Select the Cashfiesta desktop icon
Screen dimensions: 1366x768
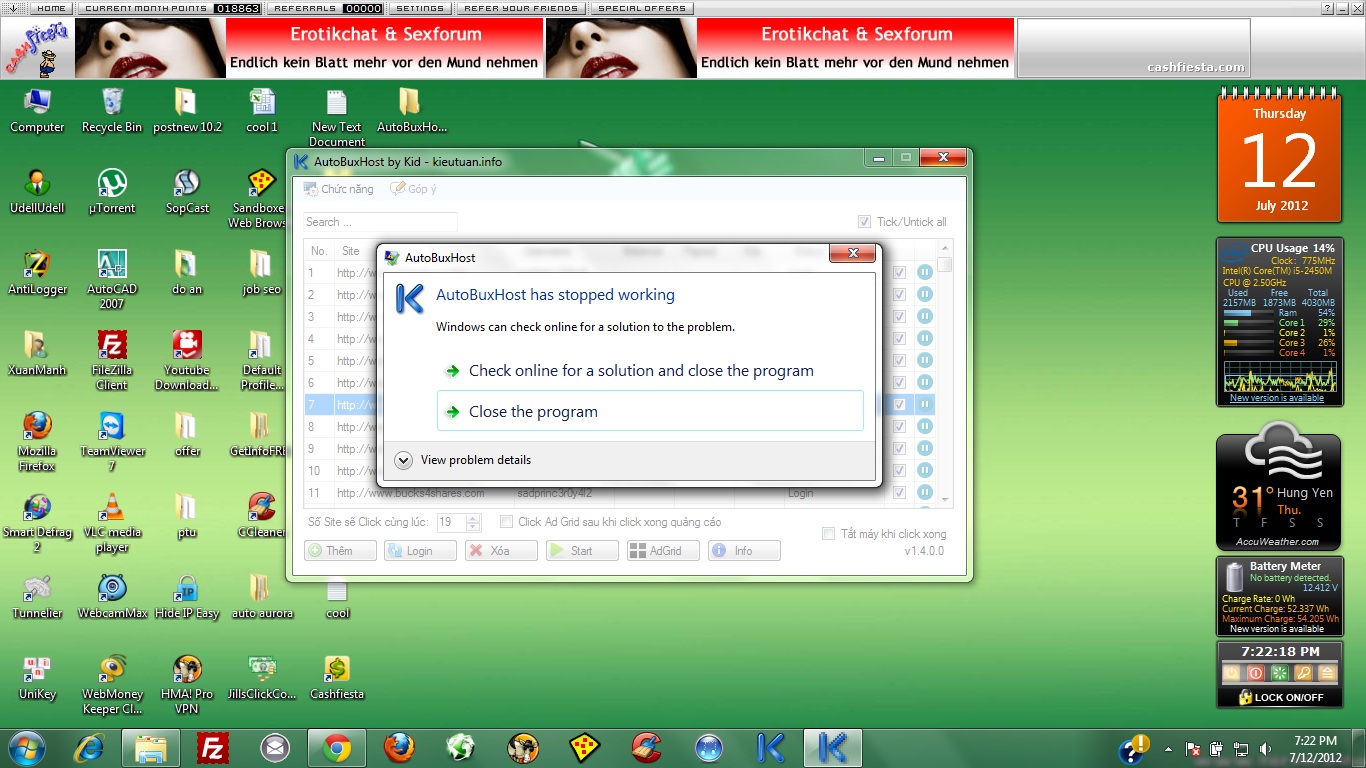pos(337,678)
